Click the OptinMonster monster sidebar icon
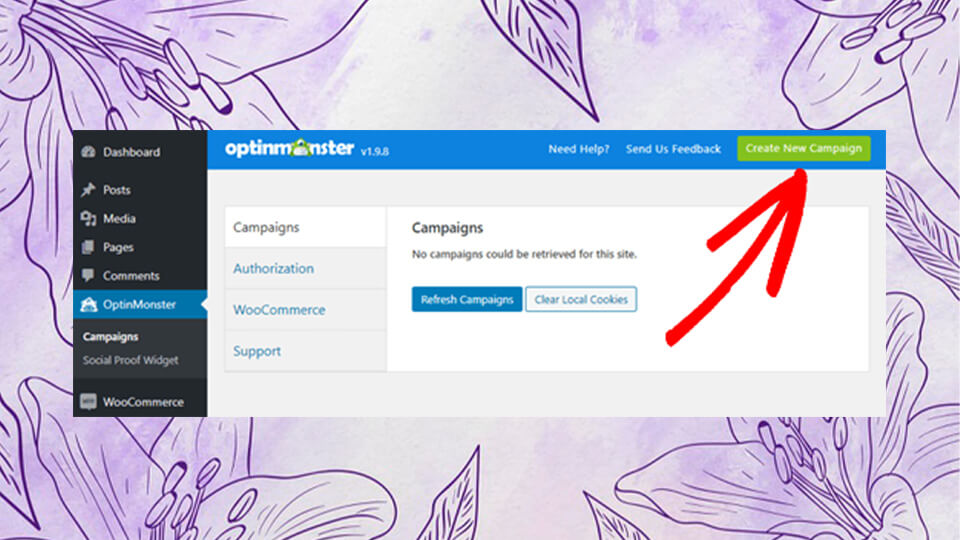Screen dimensions: 960x540 [88, 304]
